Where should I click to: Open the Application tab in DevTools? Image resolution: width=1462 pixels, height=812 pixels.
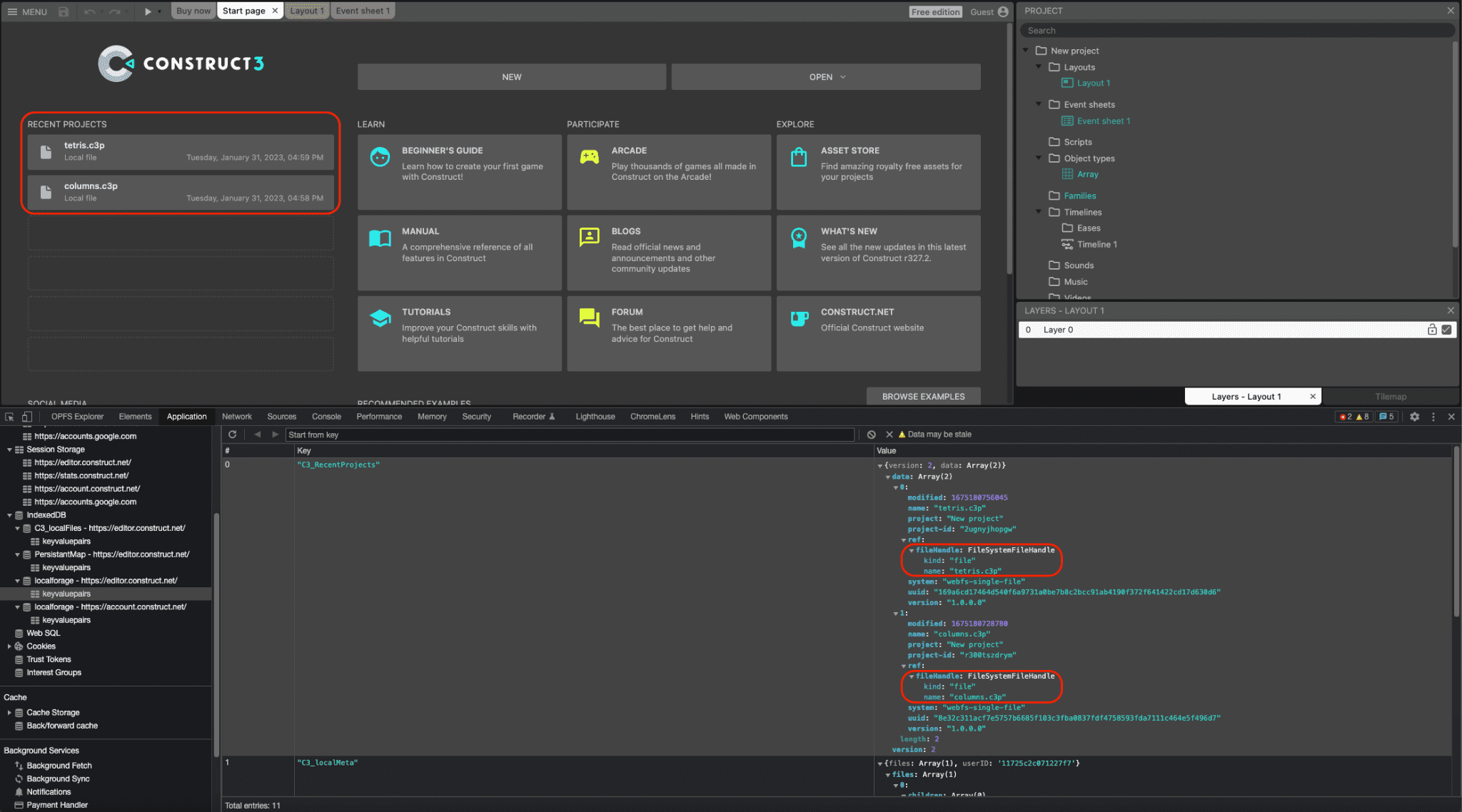[187, 416]
